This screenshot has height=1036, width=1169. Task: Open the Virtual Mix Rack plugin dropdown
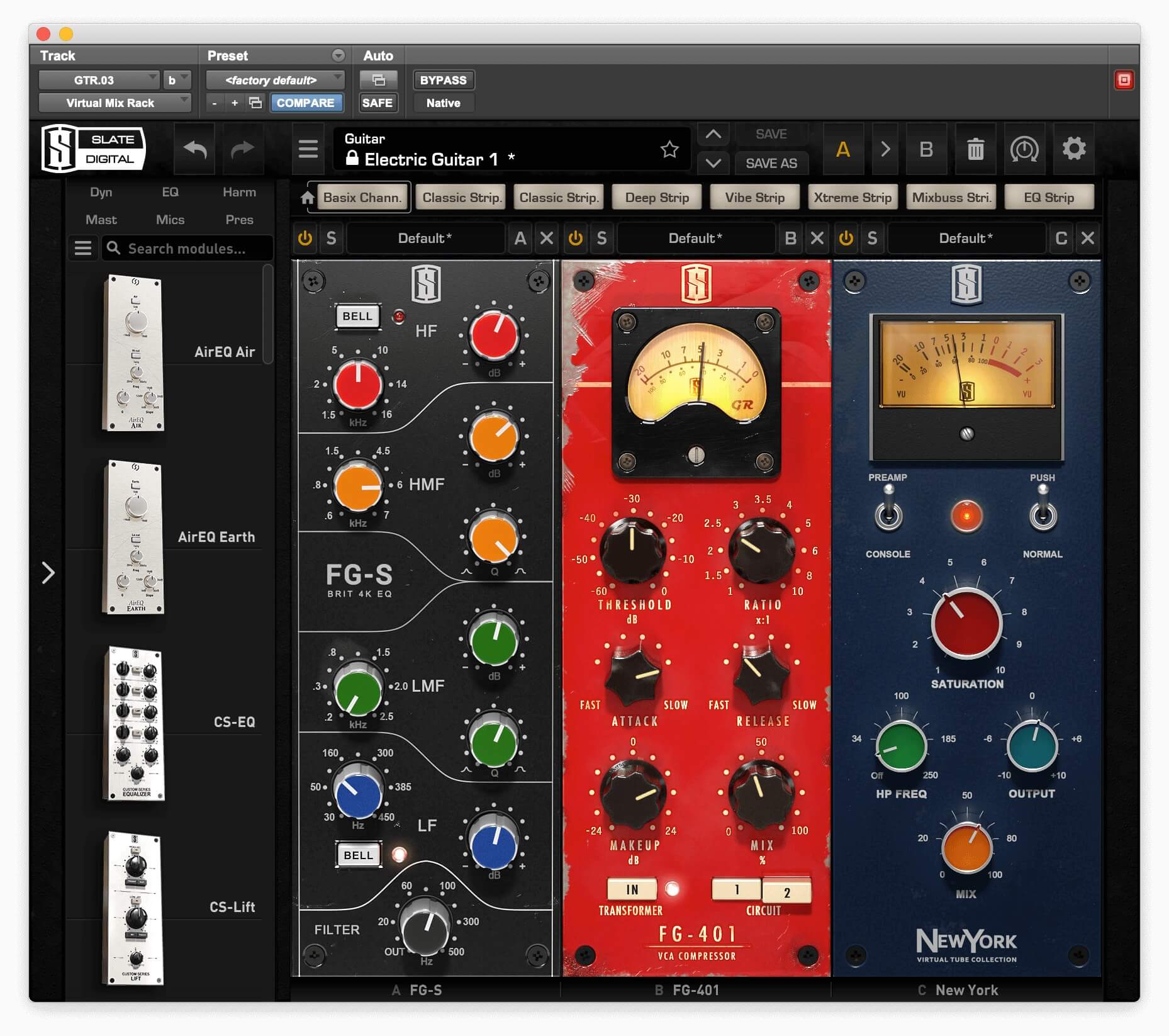[x=115, y=103]
